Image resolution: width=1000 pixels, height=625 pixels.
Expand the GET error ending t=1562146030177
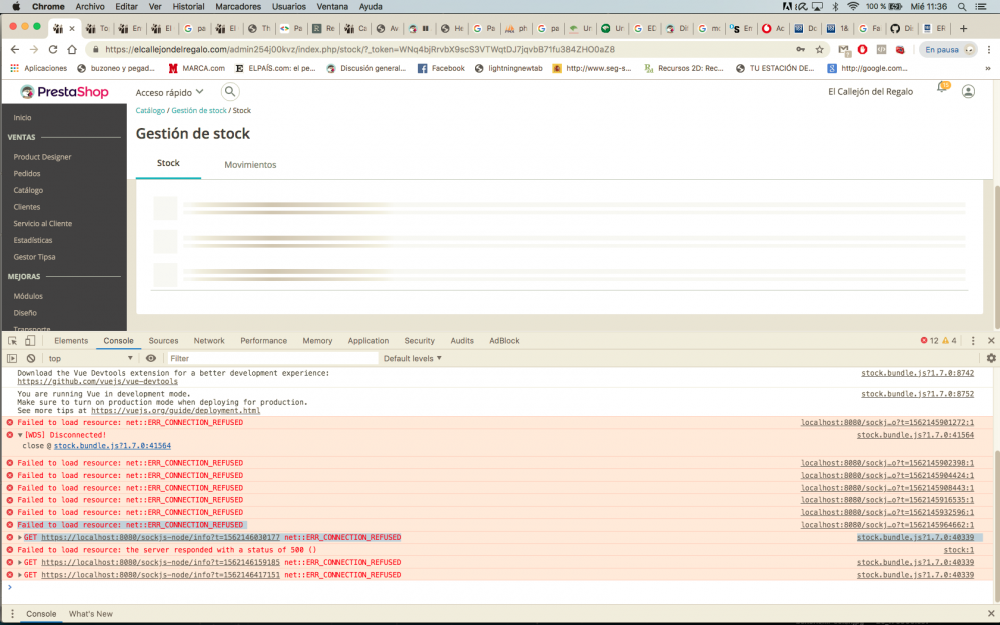[x=20, y=538]
